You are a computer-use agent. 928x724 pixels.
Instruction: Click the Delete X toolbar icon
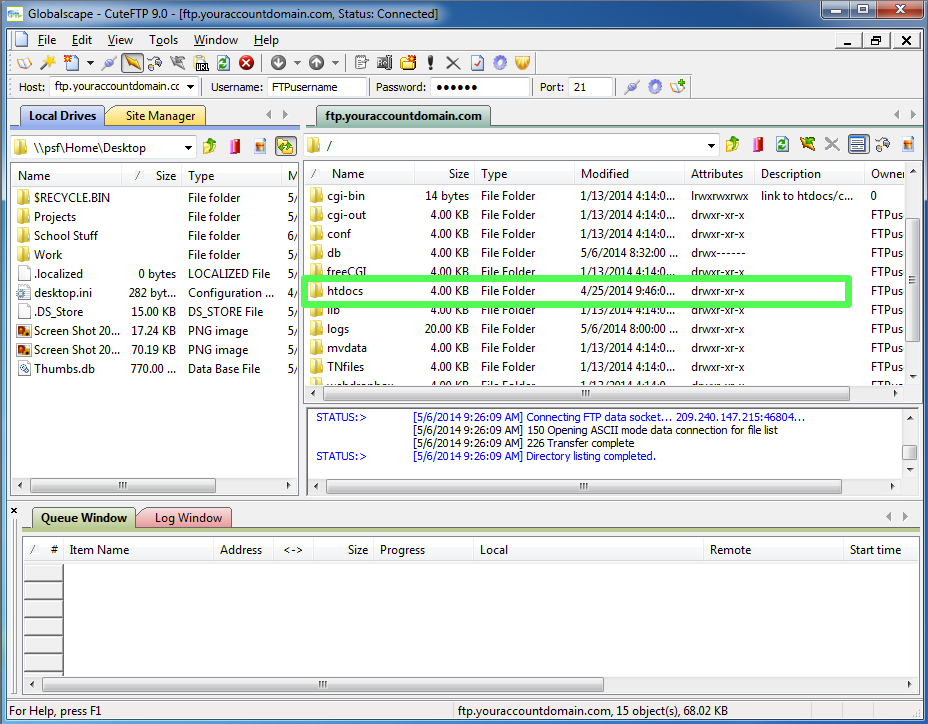[453, 63]
